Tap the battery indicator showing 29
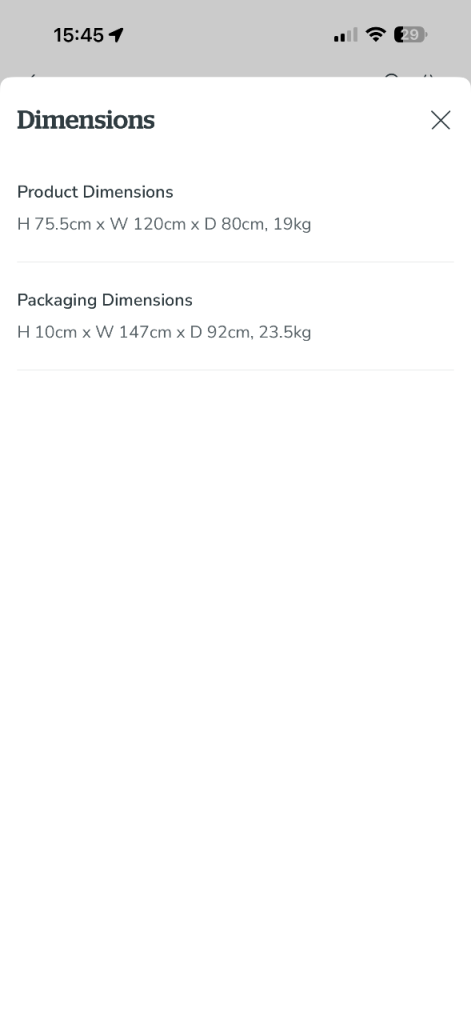Viewport: 471px width, 1024px height. coord(410,35)
